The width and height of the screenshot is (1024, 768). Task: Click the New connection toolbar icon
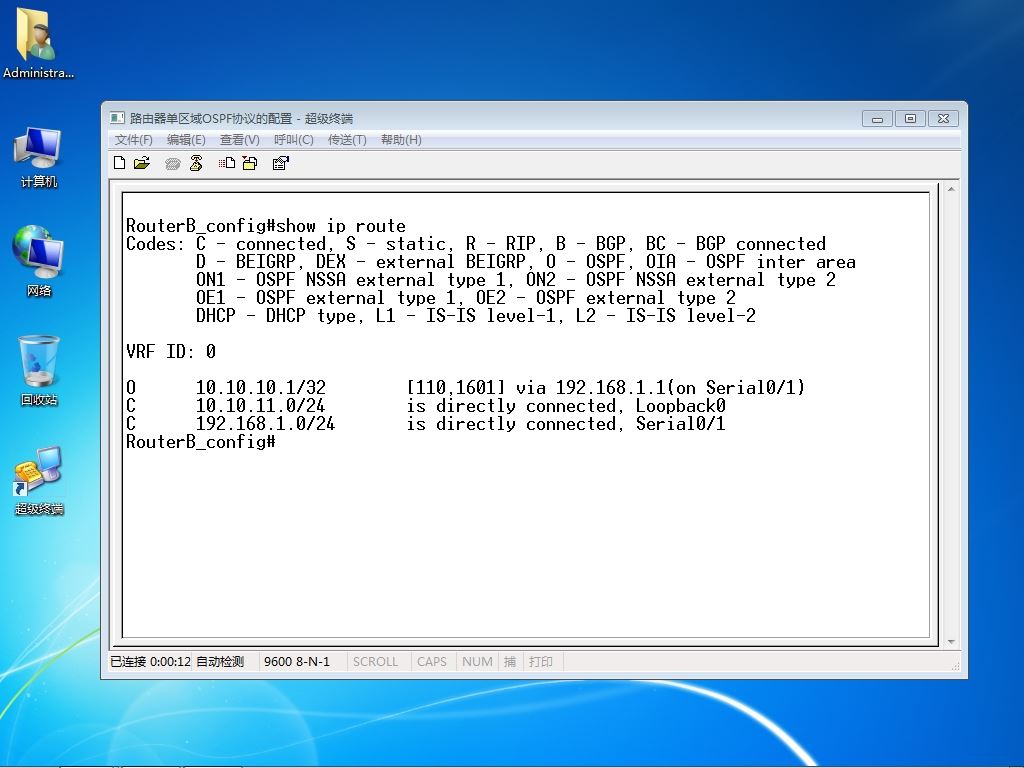point(120,163)
